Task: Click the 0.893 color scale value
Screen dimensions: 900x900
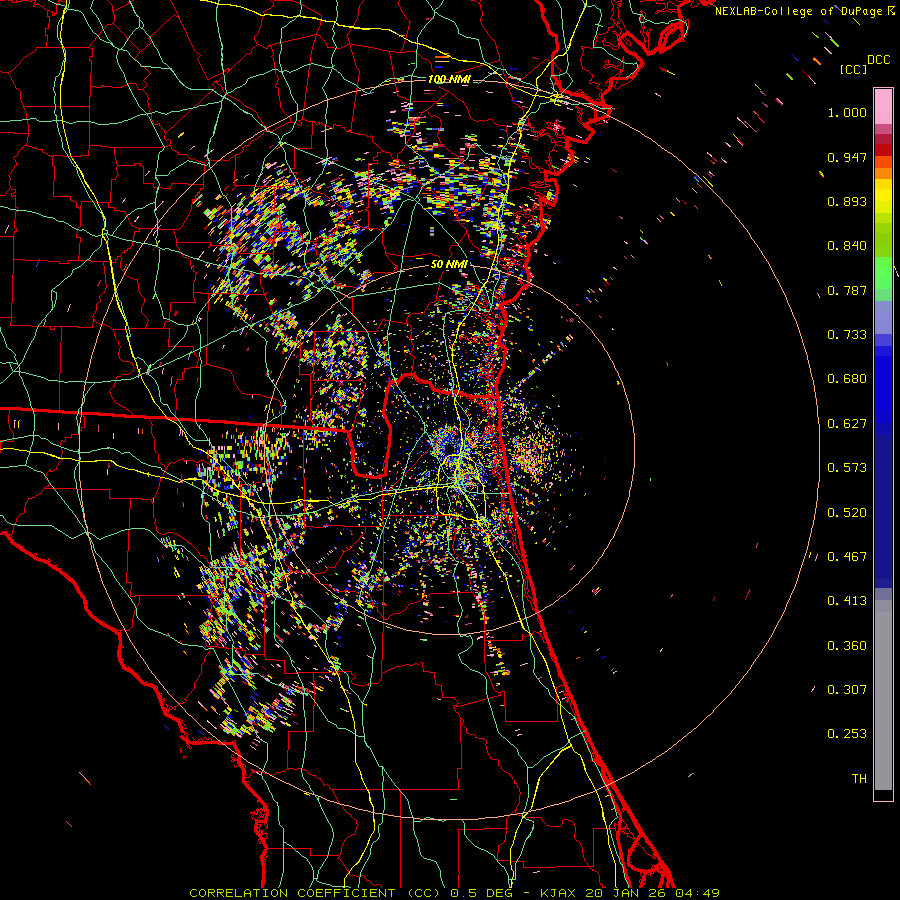Action: [847, 201]
